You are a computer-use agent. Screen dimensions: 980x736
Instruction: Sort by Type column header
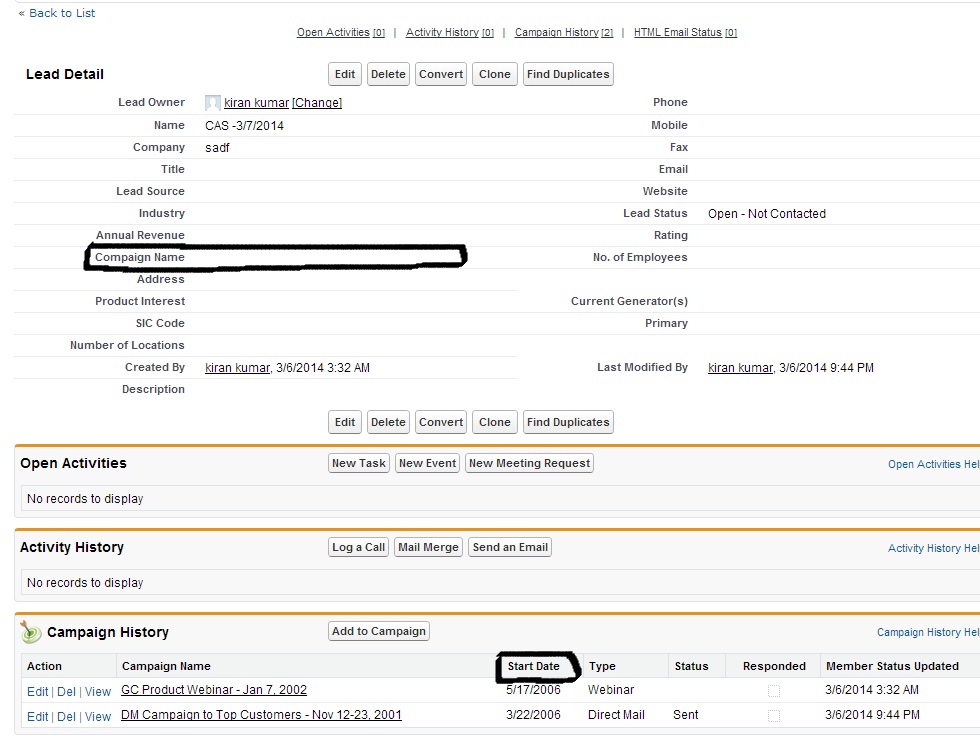(602, 666)
